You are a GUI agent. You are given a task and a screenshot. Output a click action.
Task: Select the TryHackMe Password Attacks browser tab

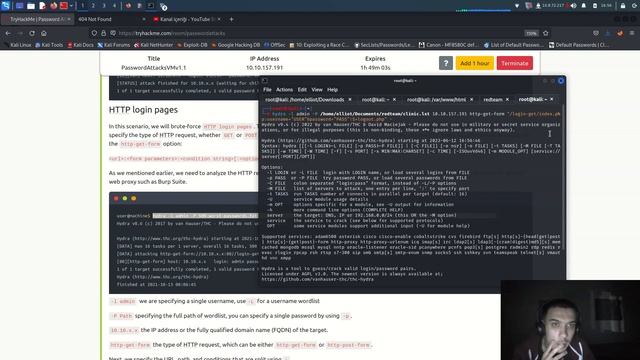pos(37,19)
